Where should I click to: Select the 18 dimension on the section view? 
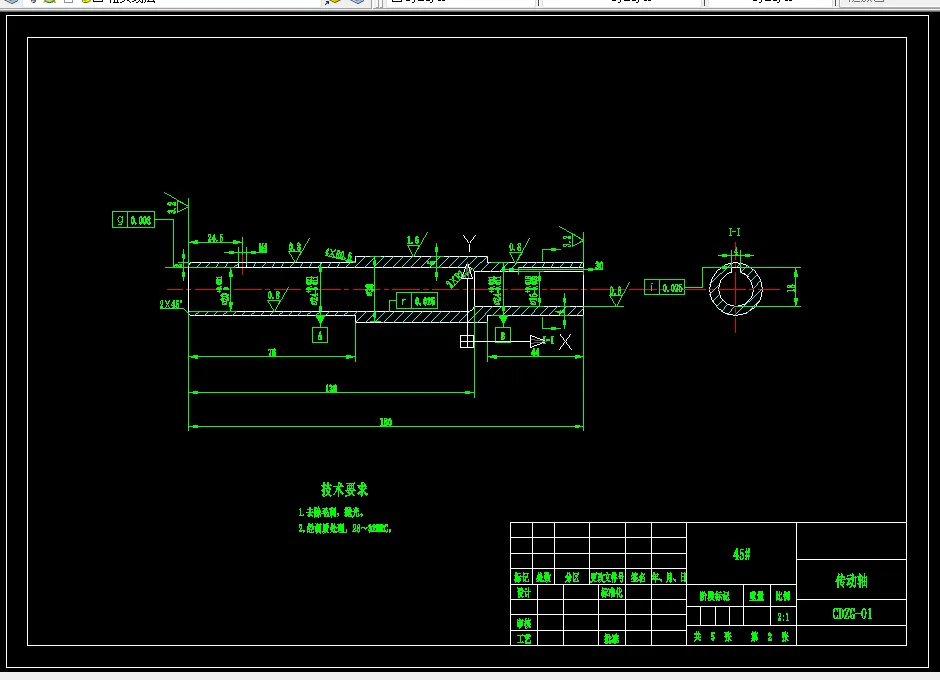coord(791,288)
